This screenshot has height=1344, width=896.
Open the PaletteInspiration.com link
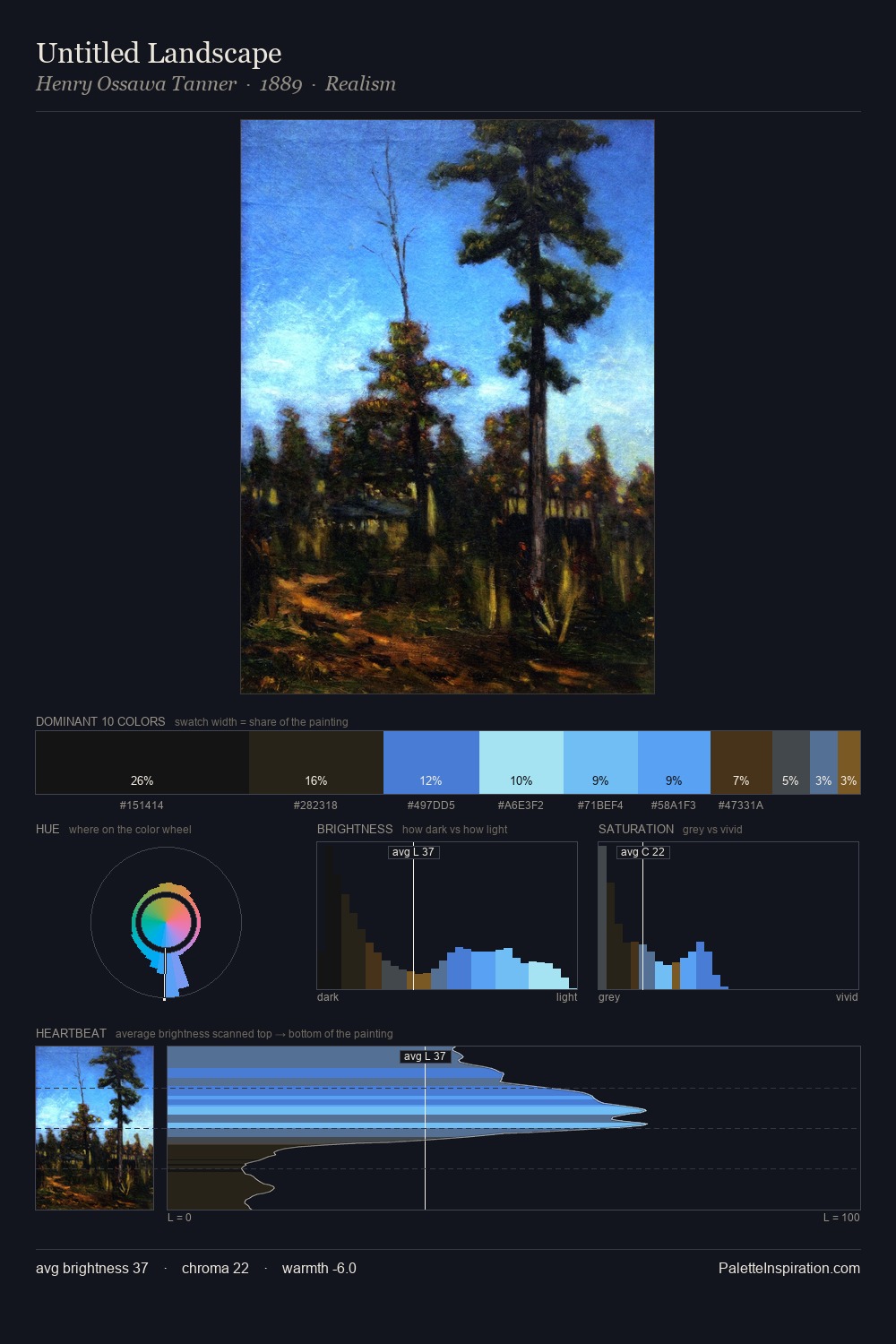tap(789, 1269)
